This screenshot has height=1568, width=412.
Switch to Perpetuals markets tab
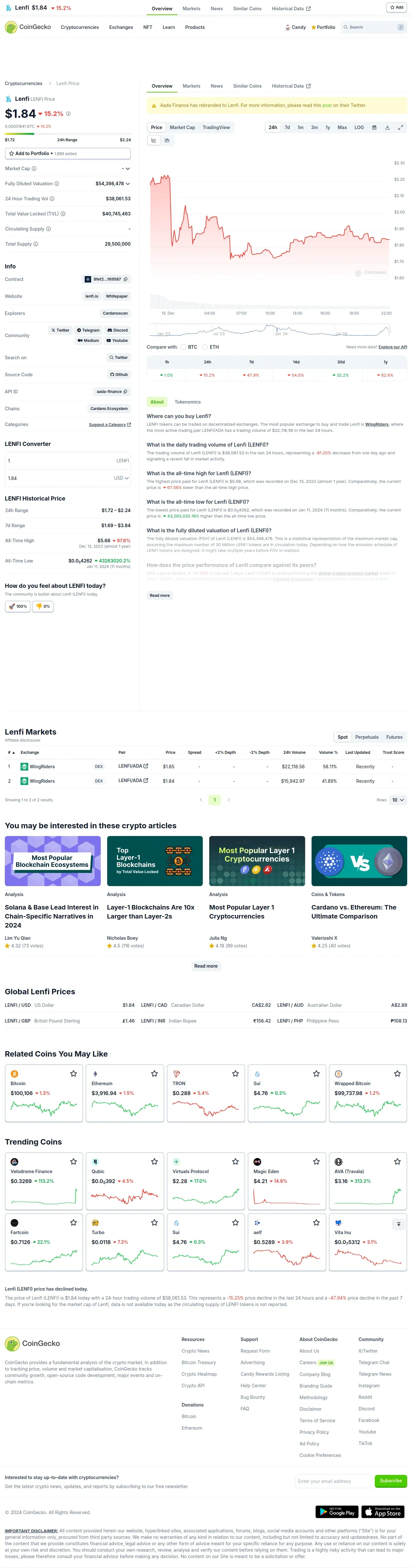pyautogui.click(x=367, y=737)
